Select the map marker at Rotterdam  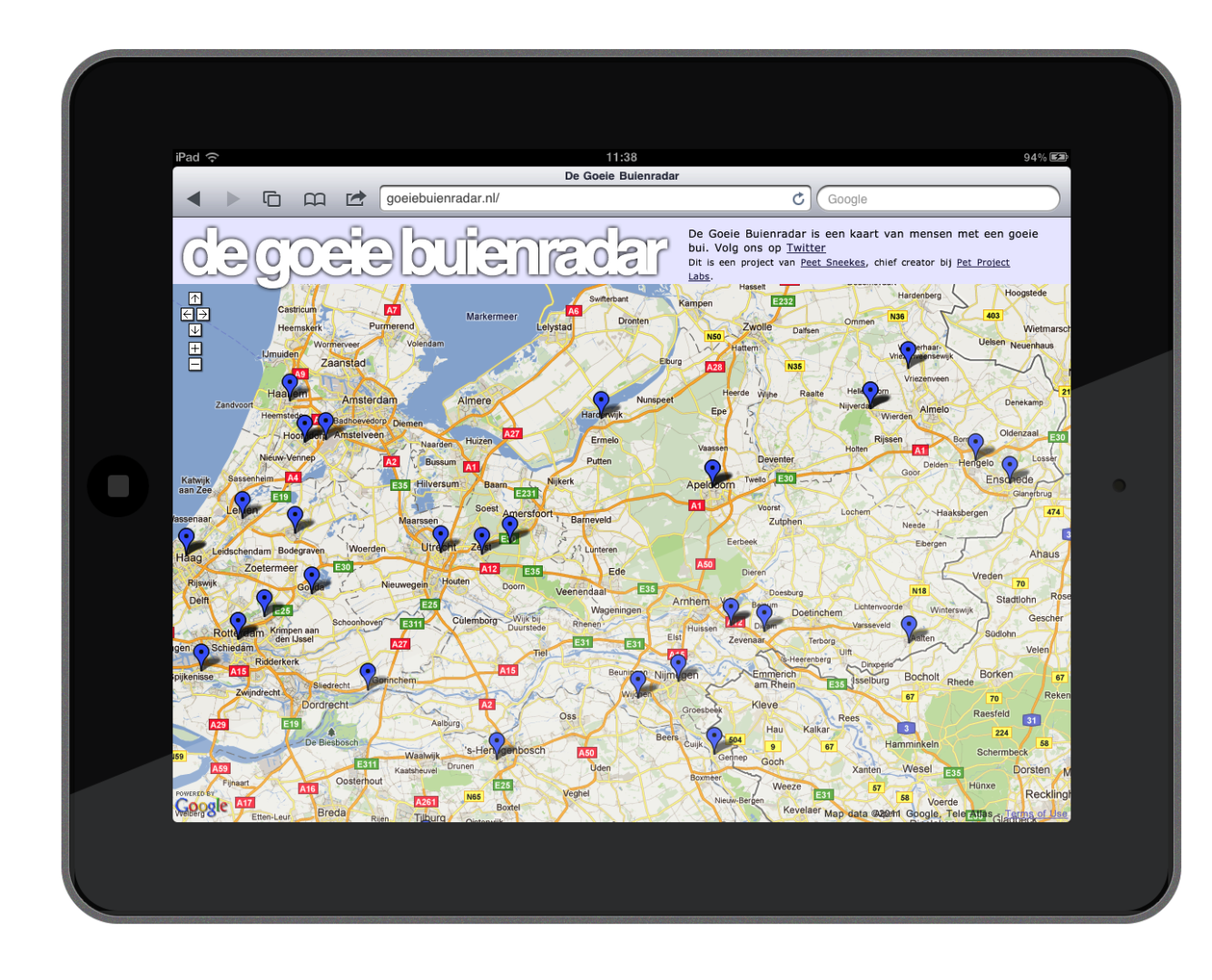coord(238,624)
